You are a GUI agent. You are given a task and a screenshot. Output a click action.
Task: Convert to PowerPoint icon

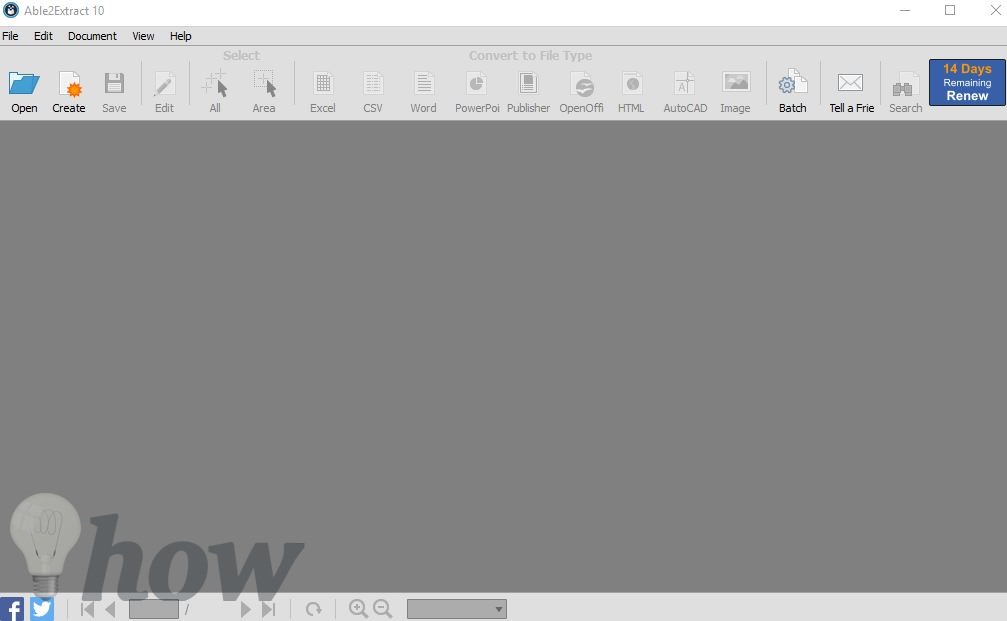tap(477, 83)
